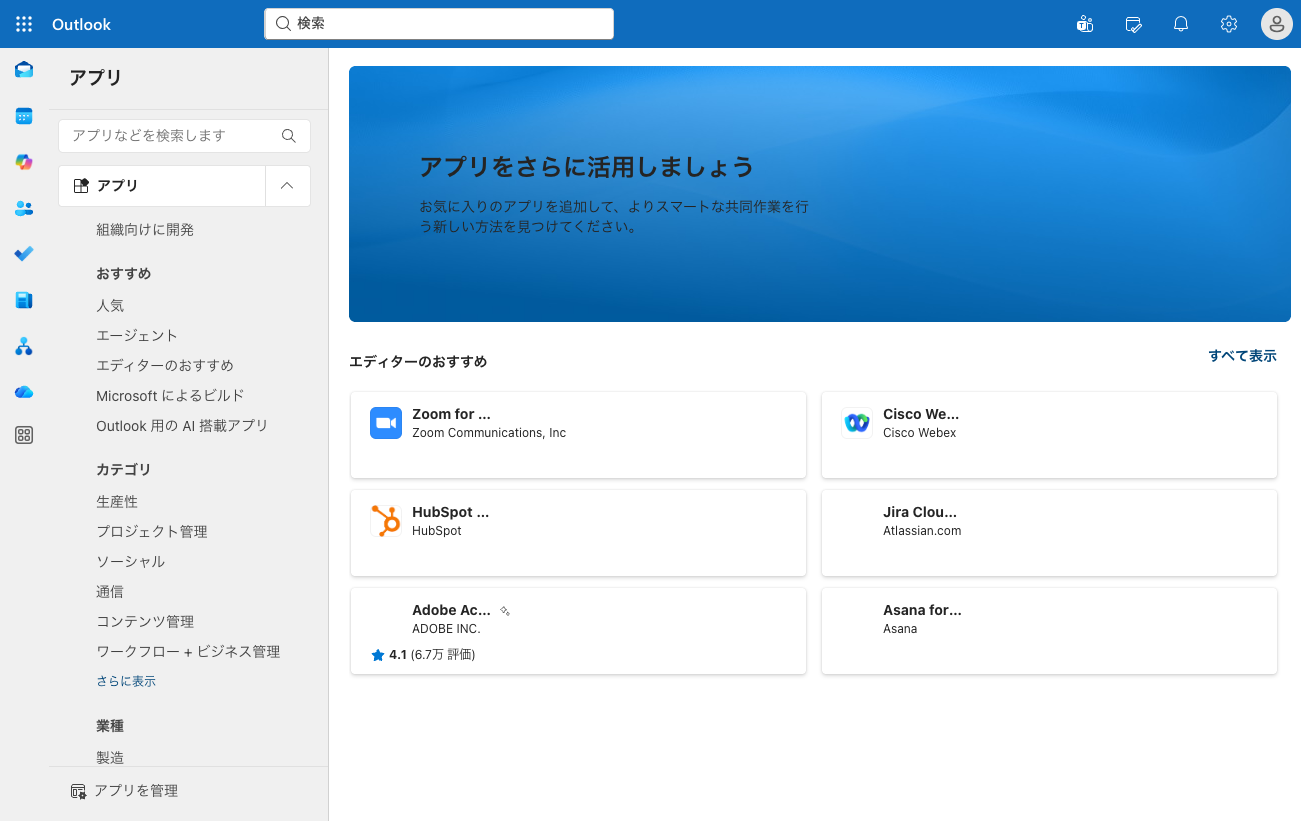Open the notifications bell
Image resolution: width=1301 pixels, height=821 pixels.
click(1181, 24)
